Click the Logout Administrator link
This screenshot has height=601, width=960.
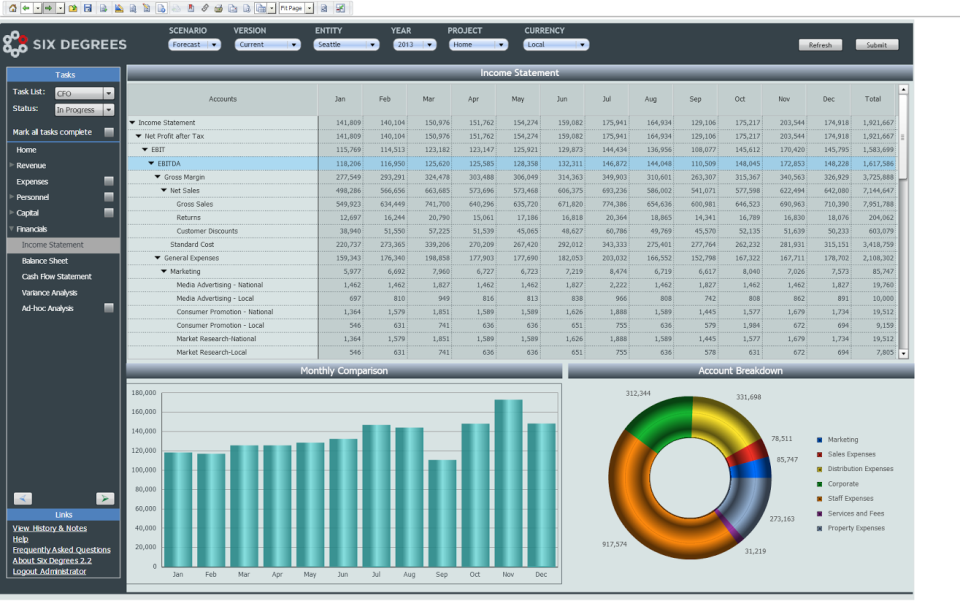click(x=49, y=572)
